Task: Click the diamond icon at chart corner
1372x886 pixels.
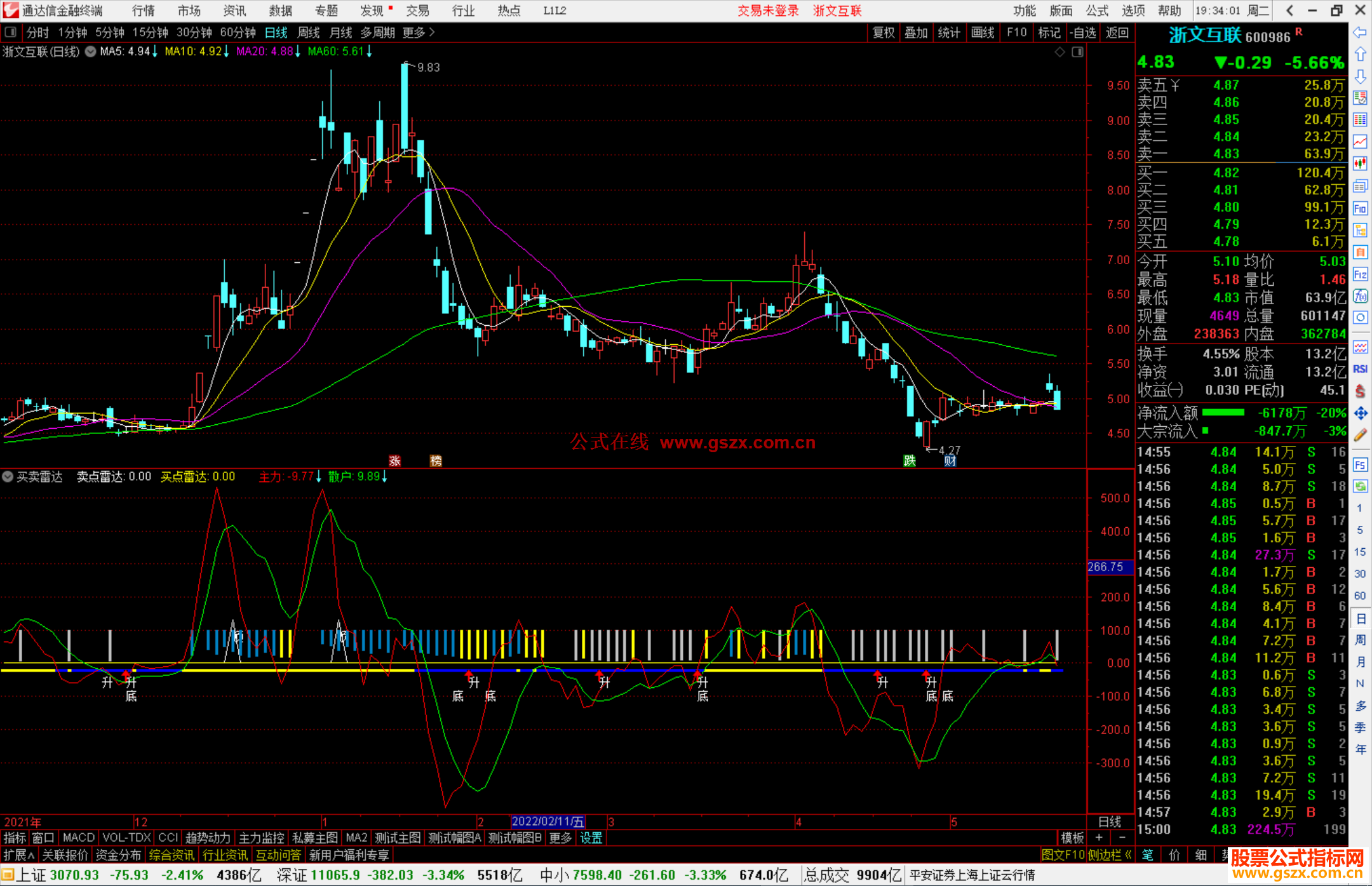Action: point(1059,52)
